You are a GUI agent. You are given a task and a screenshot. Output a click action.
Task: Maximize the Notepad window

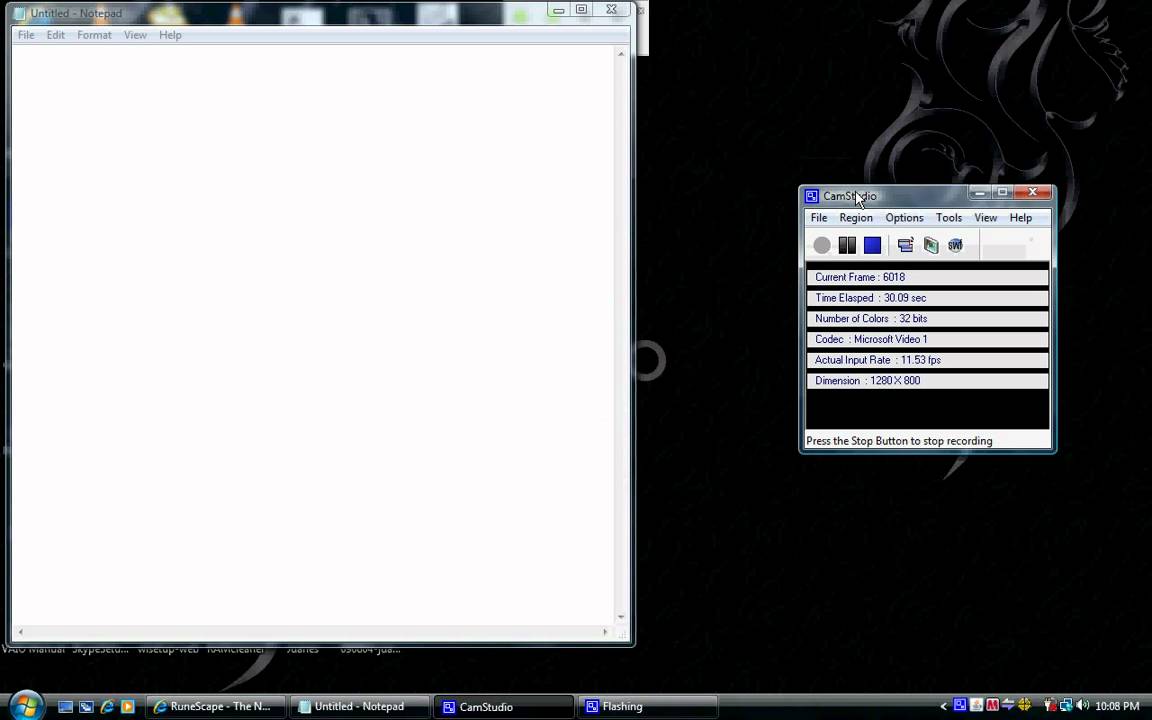pos(581,10)
